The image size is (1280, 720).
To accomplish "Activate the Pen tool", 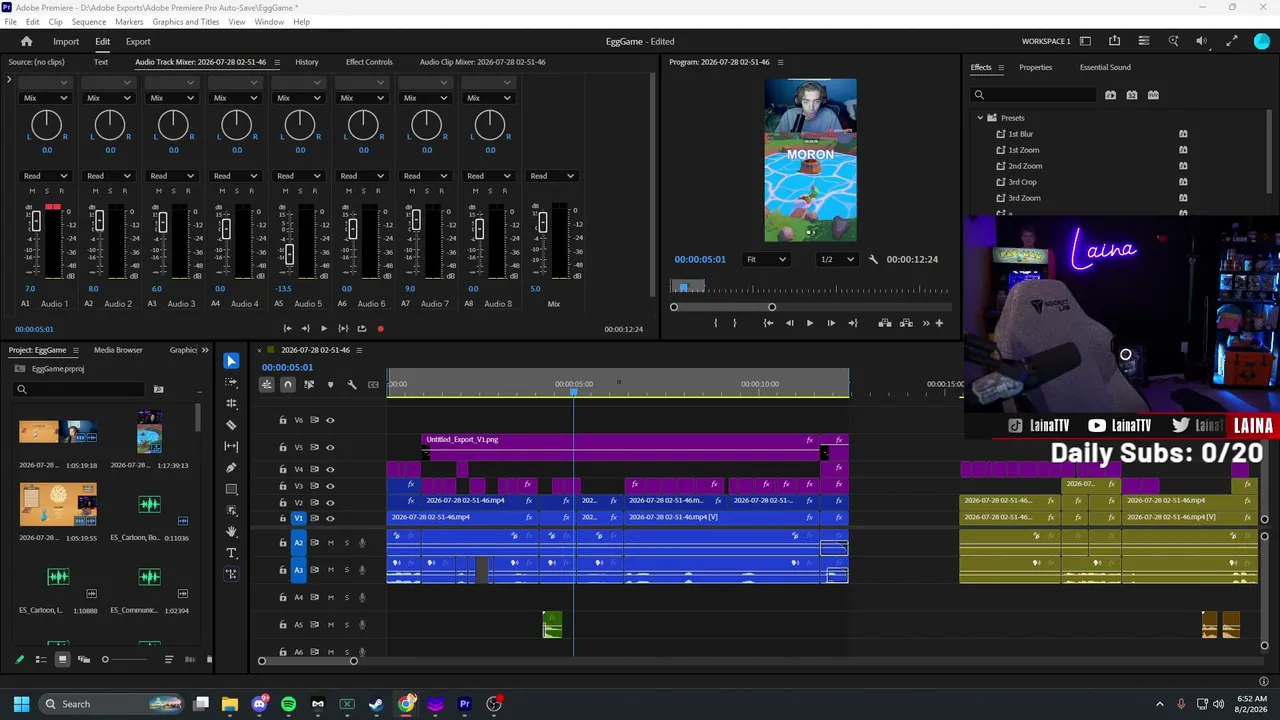I will click(x=231, y=468).
